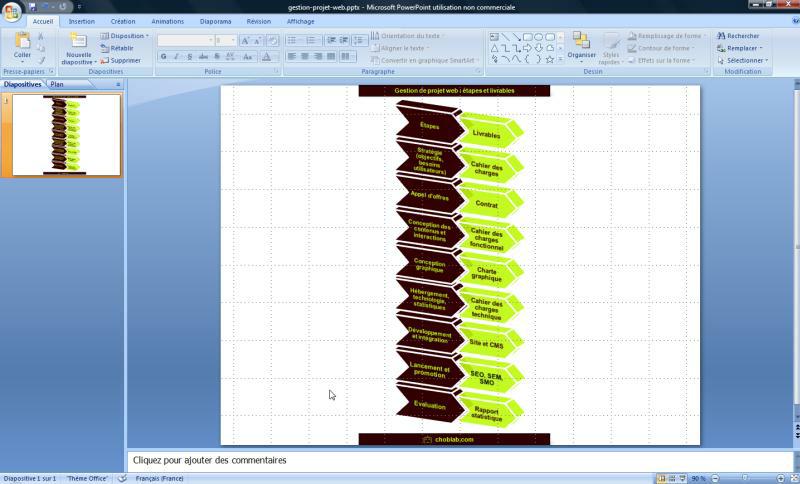Align text left in paragraph group
This screenshot has height=484, width=800.
(x=292, y=56)
